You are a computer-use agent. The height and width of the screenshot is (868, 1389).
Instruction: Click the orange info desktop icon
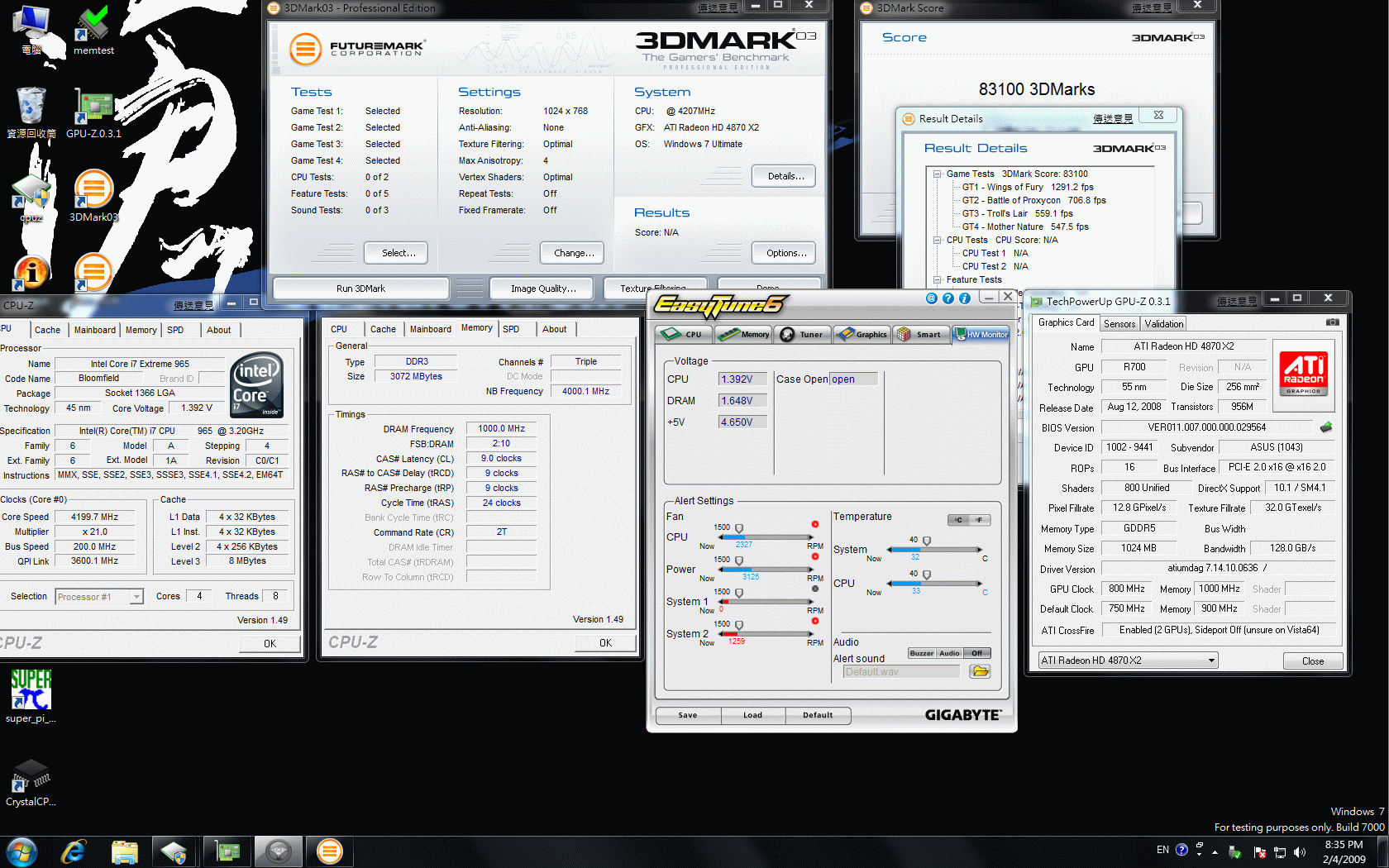pos(31,272)
